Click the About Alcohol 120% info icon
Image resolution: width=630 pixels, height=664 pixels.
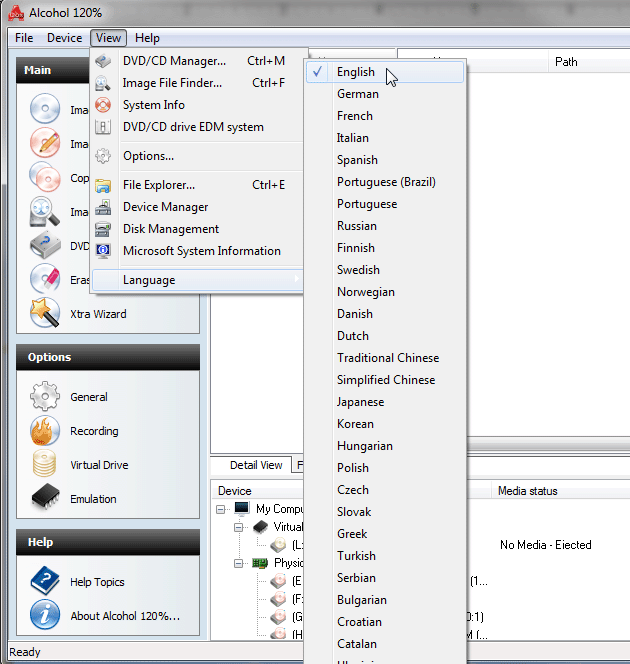pyautogui.click(x=45, y=615)
